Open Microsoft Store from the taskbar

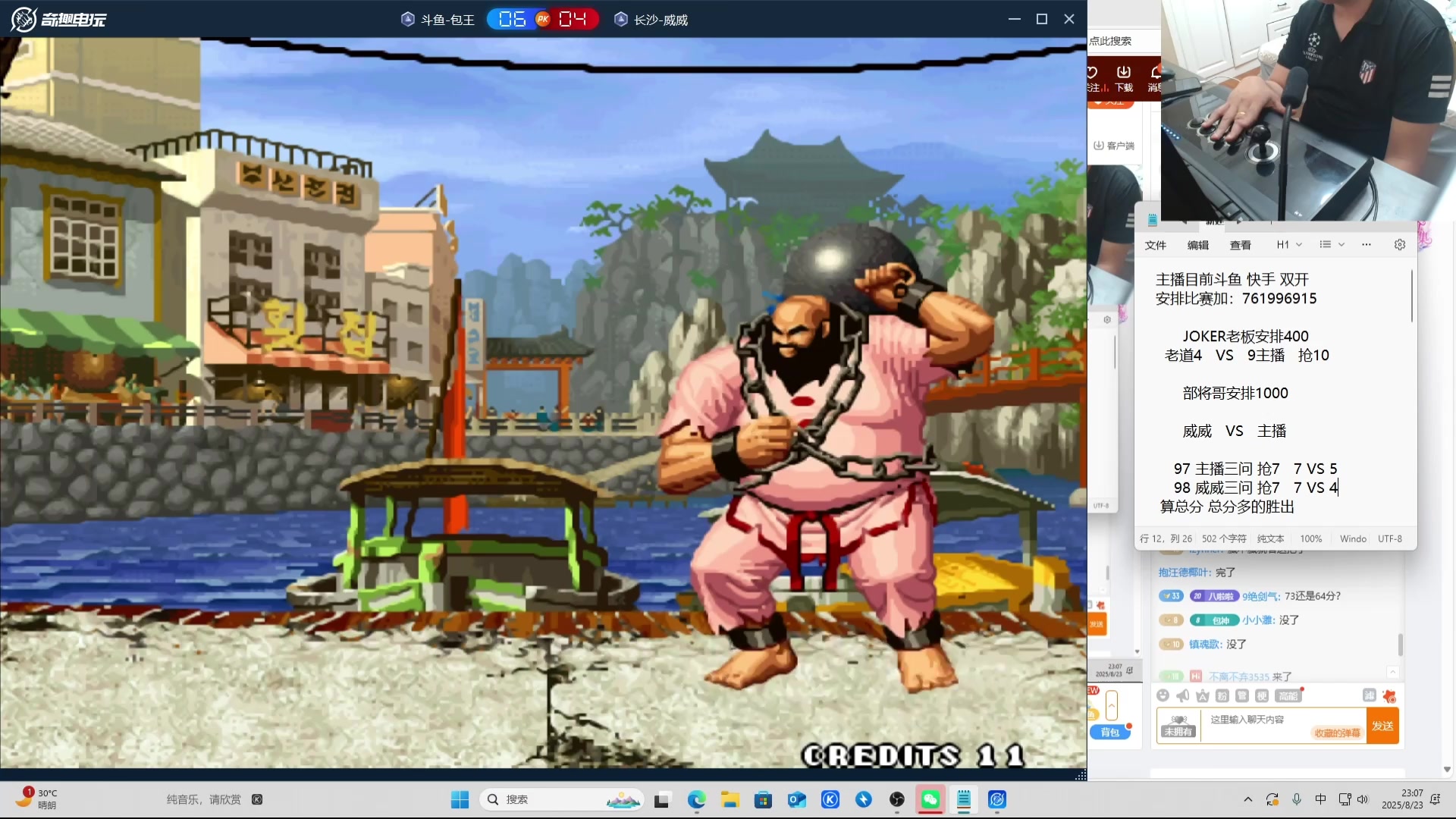coord(763,799)
